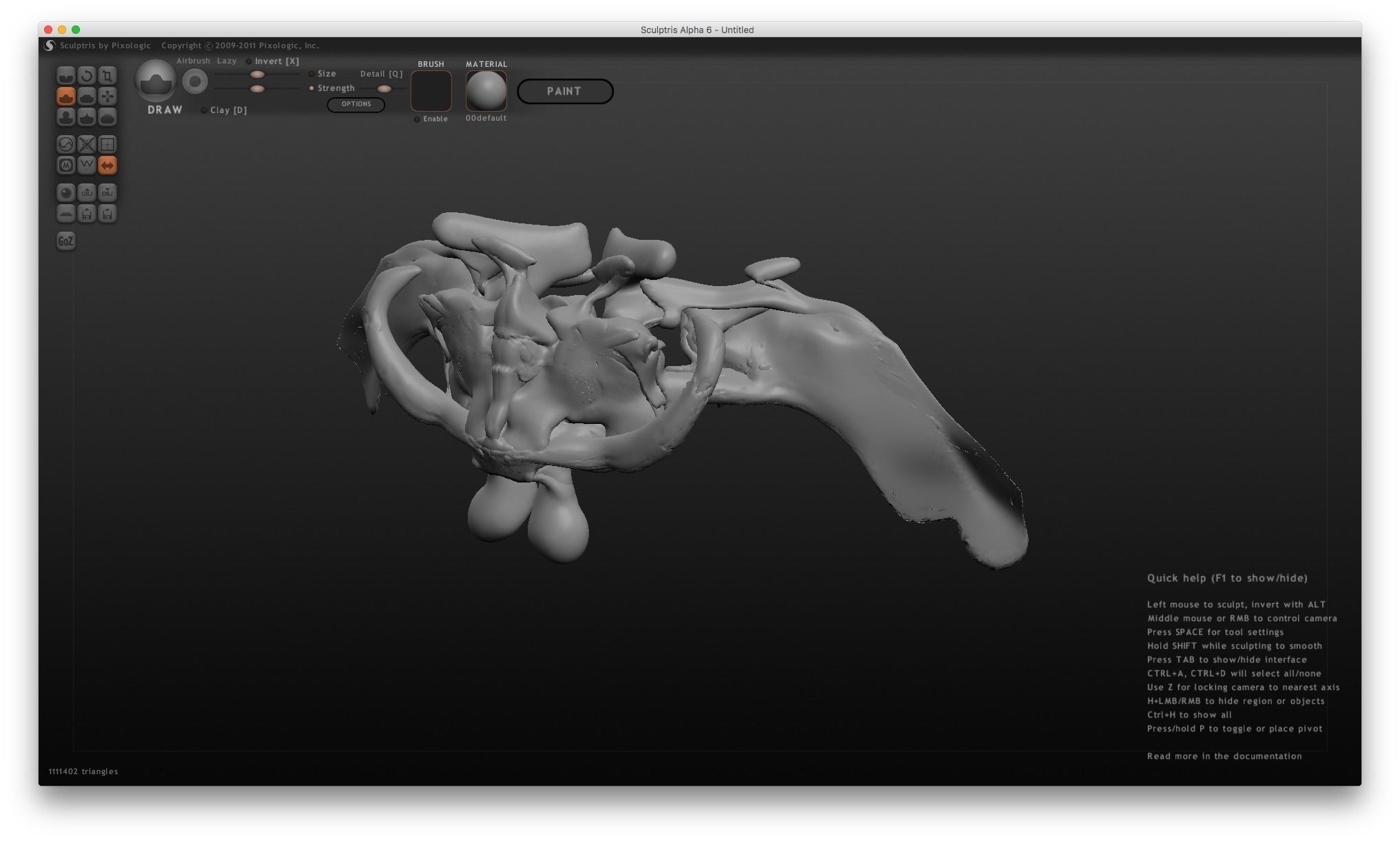Click the round airbrush mode icon
Viewport: 1400px width, 841px height.
coord(195,82)
